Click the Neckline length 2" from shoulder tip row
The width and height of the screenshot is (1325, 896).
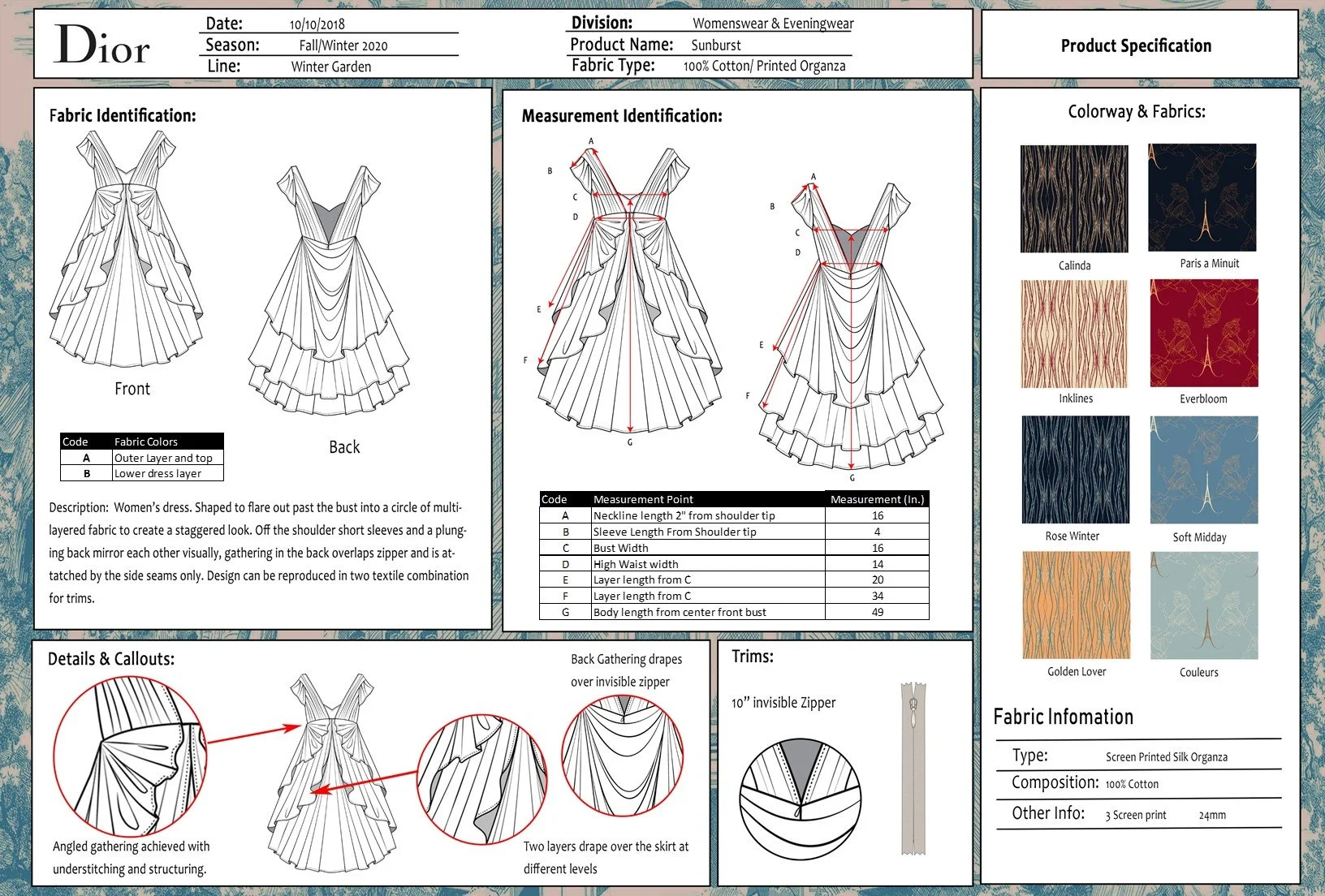[734, 515]
